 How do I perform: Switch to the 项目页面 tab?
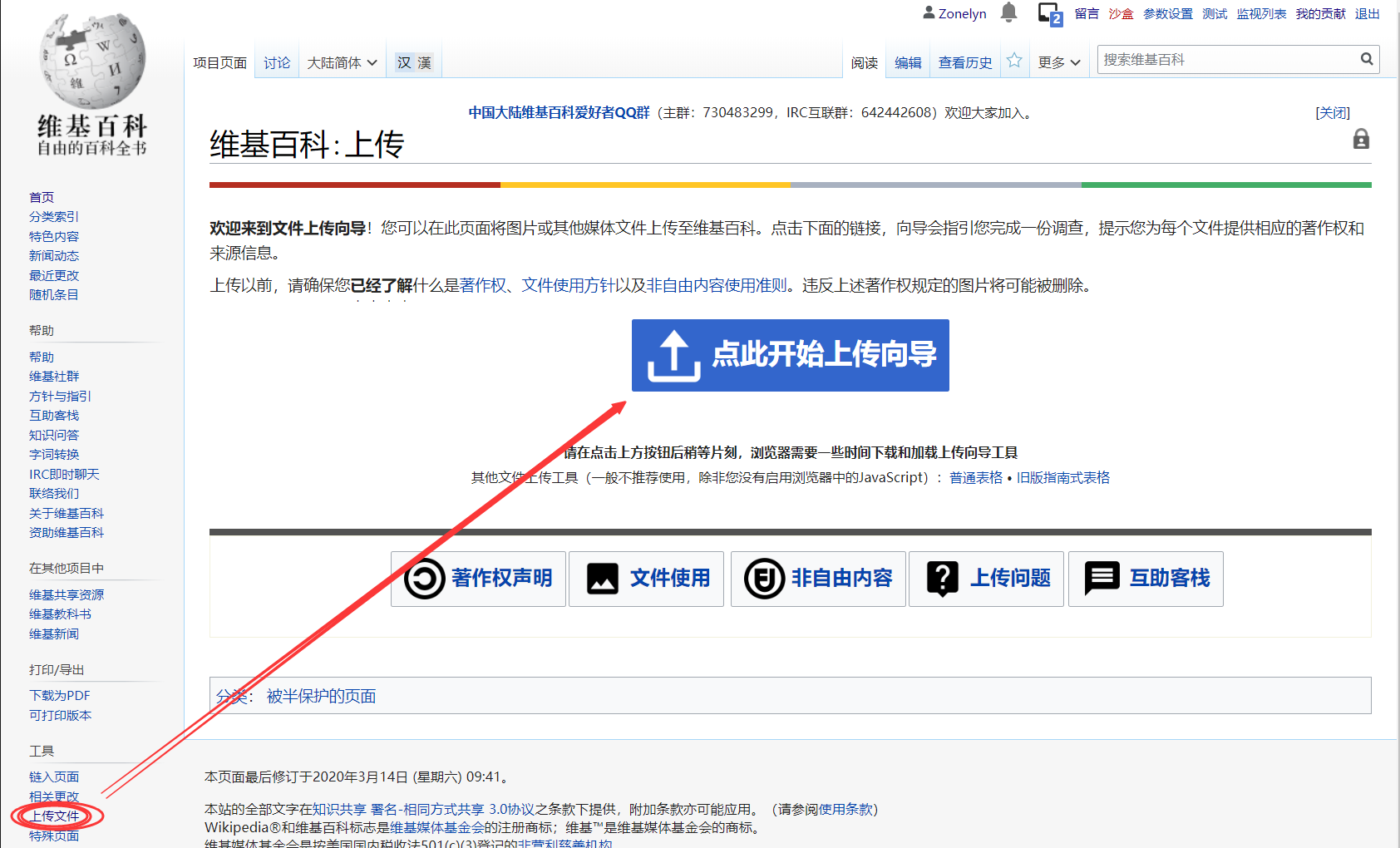pos(219,62)
